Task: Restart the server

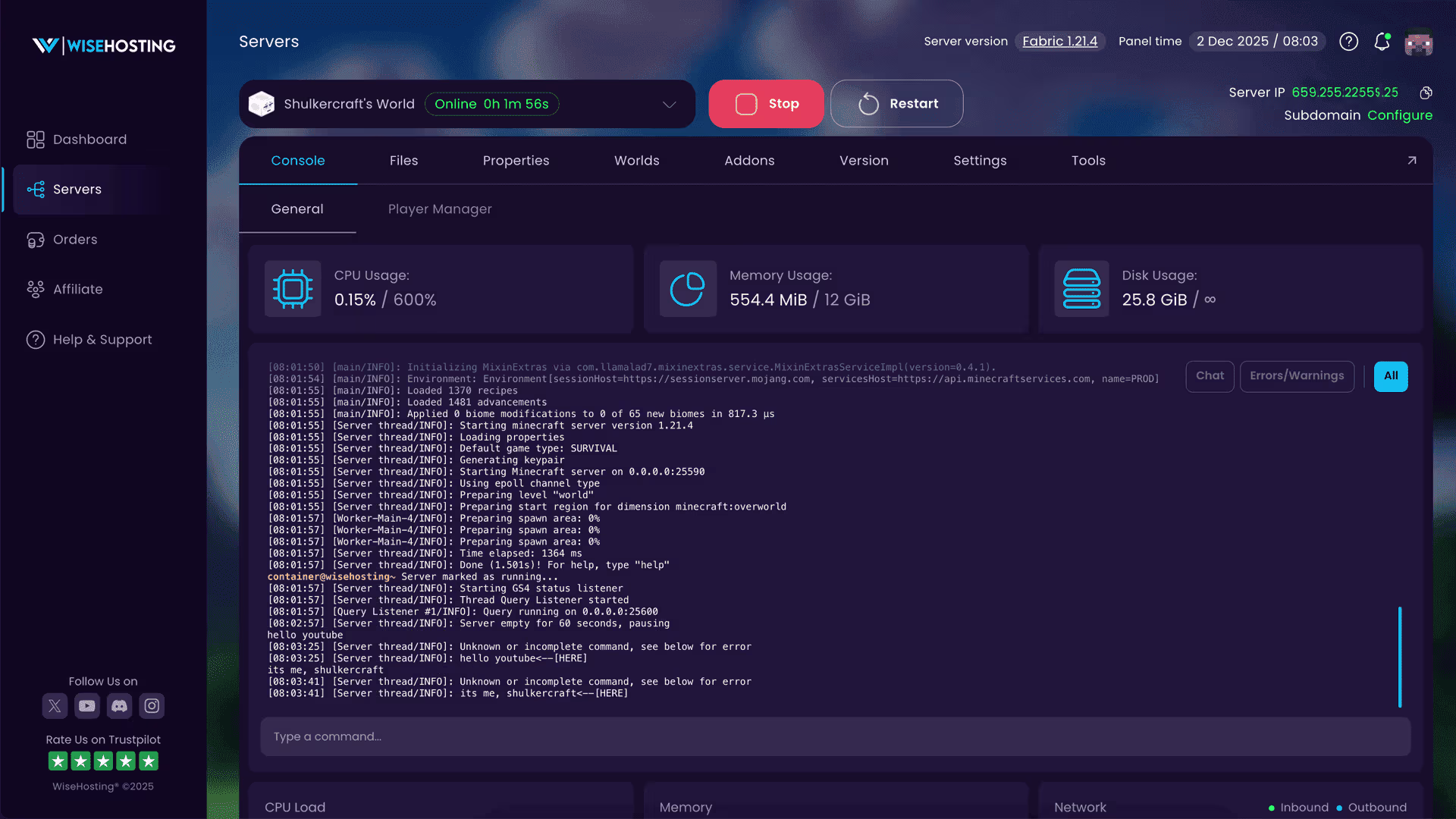Action: tap(897, 104)
